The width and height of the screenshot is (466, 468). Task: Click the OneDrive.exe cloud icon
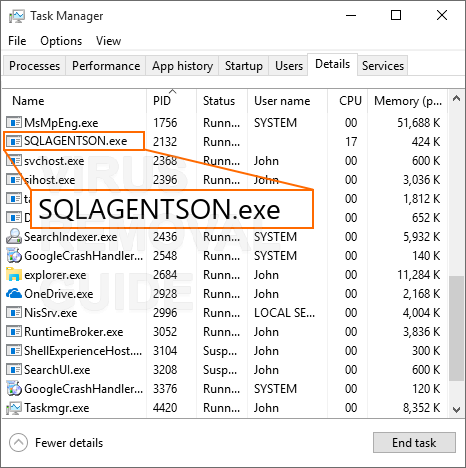coord(14,294)
